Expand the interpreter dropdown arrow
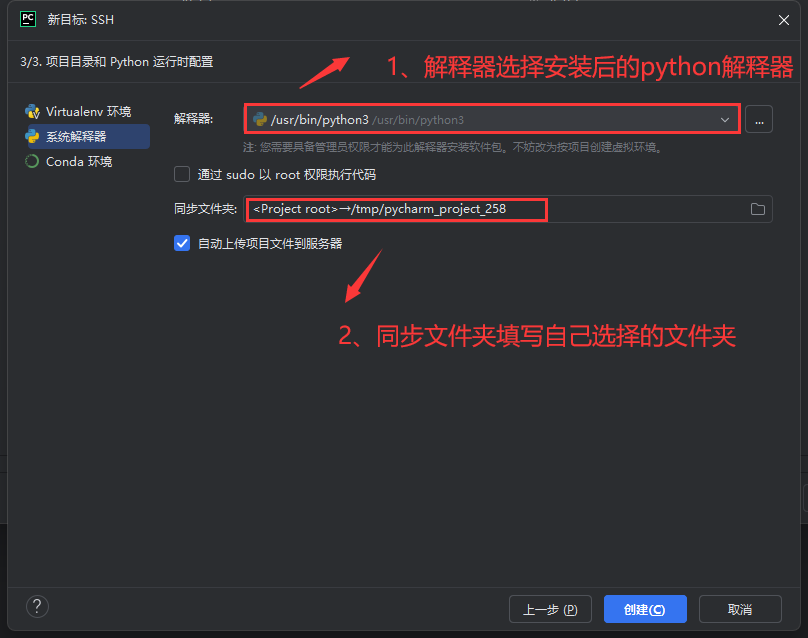808x638 pixels. pyautogui.click(x=725, y=120)
